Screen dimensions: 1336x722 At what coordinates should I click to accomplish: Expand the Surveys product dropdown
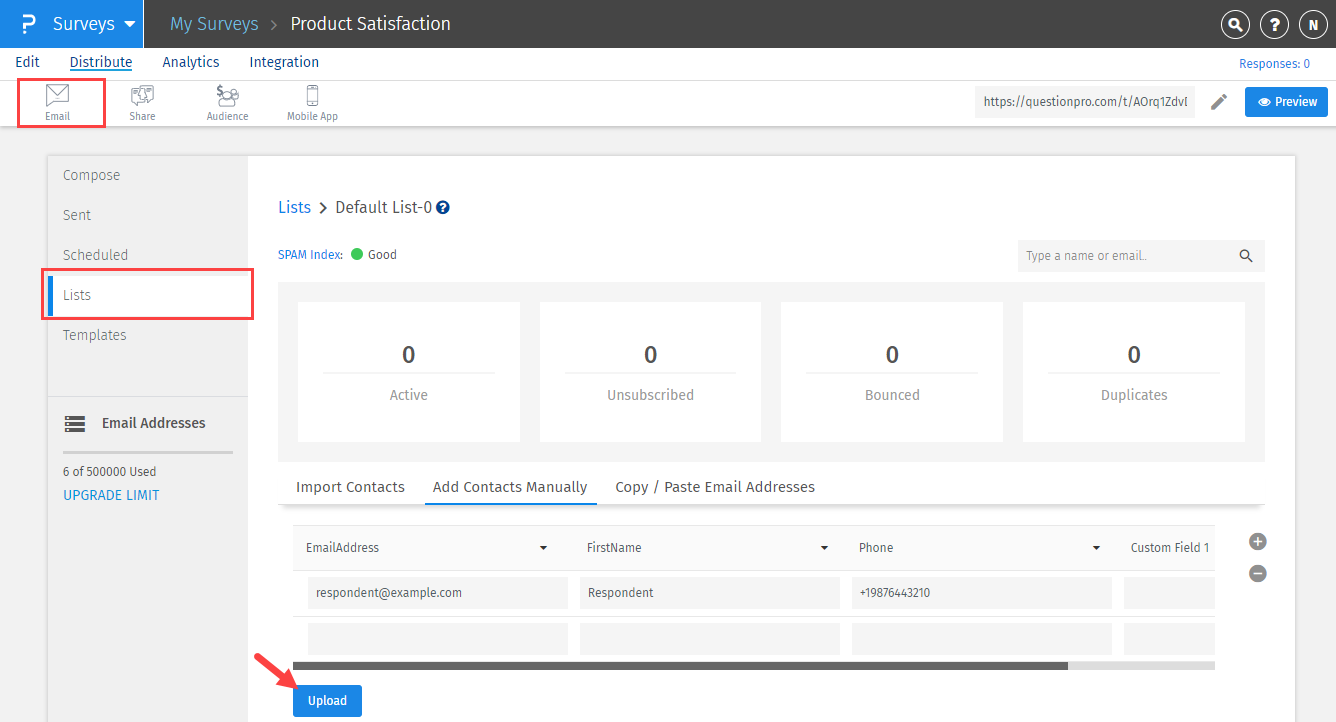[x=129, y=24]
